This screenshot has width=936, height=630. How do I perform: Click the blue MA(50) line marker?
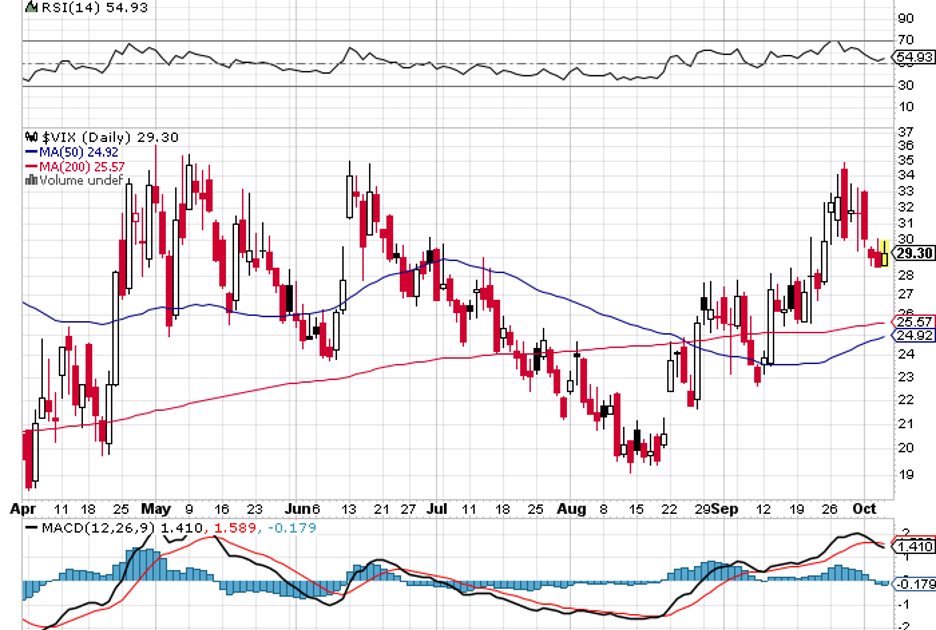[30, 152]
